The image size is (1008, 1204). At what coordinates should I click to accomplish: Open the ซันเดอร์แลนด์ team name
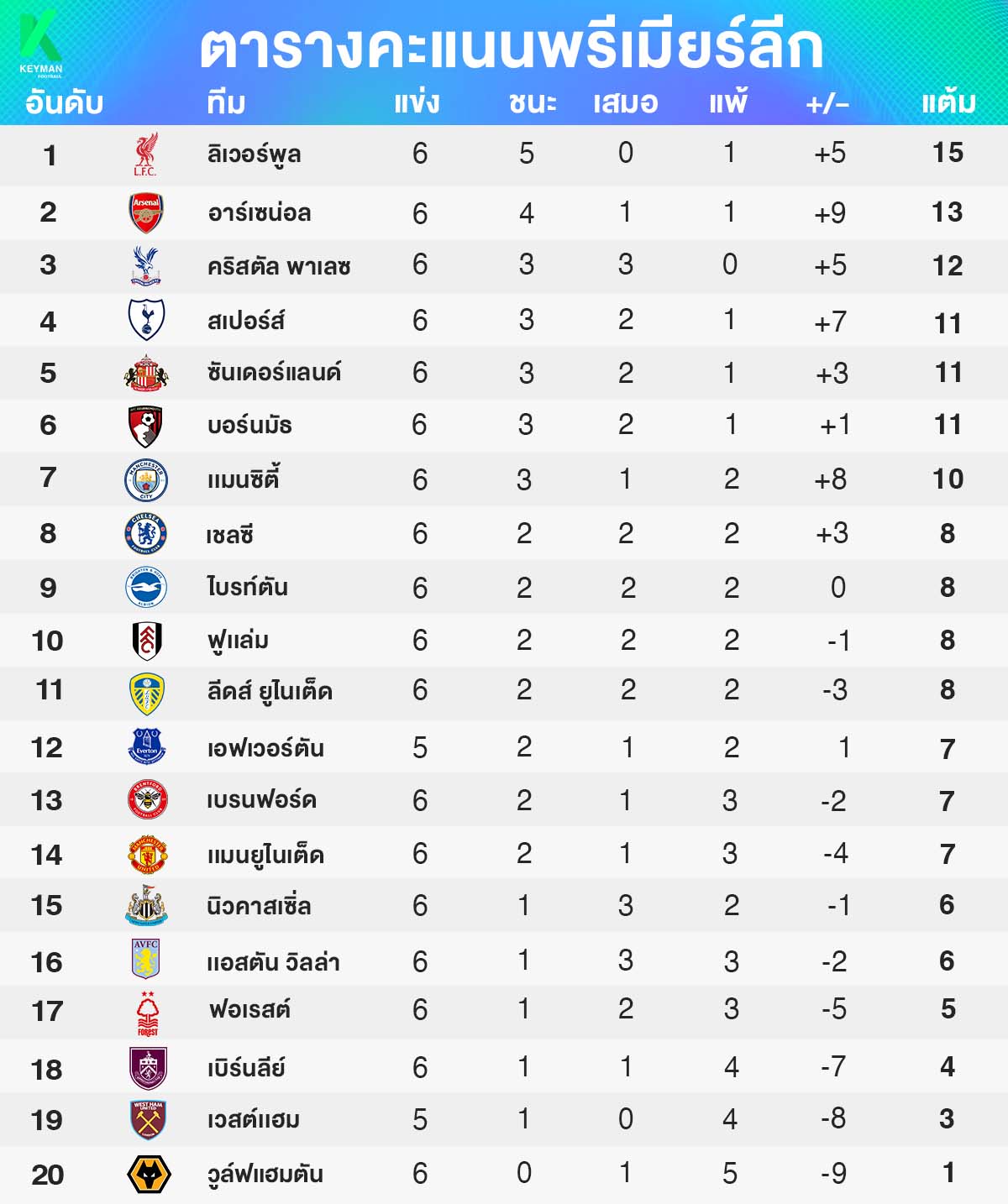click(x=274, y=372)
